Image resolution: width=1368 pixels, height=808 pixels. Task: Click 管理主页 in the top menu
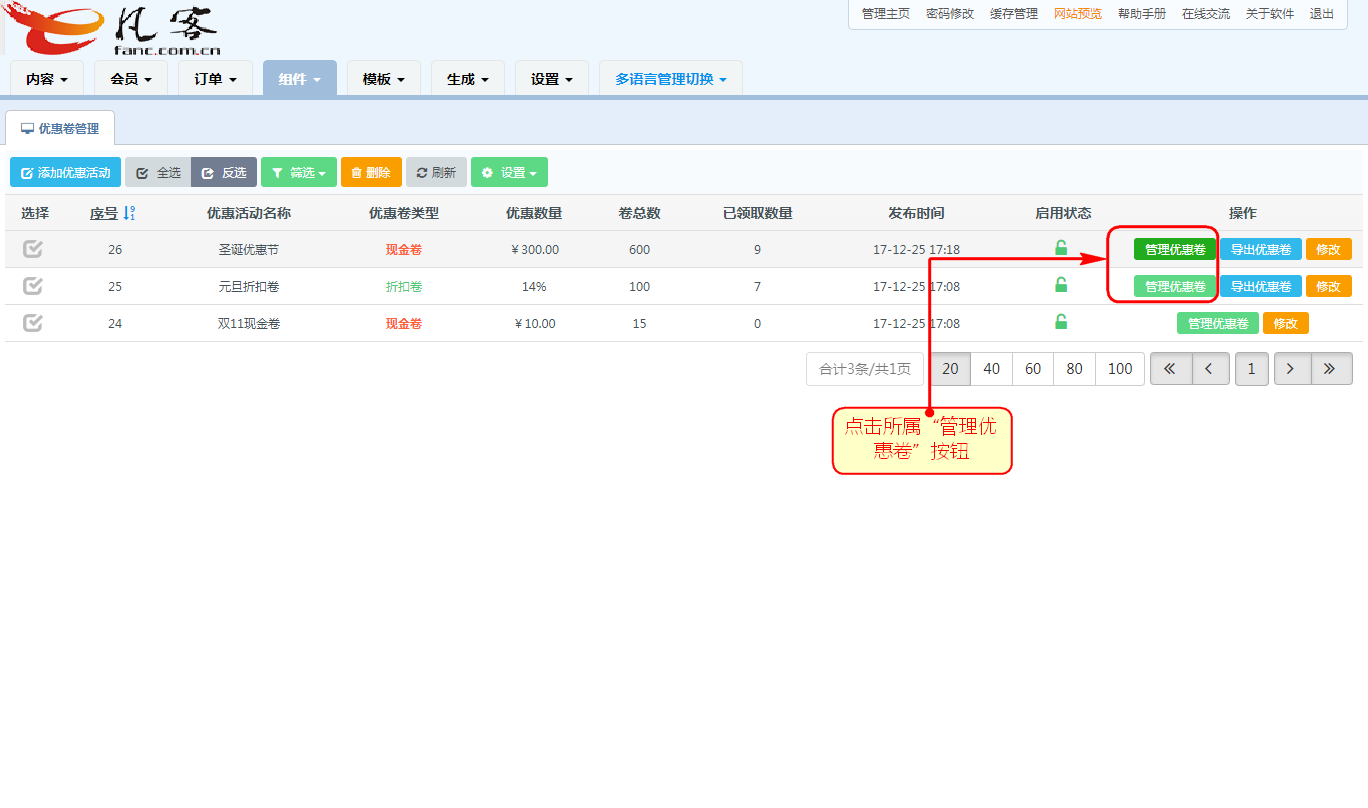click(x=886, y=14)
